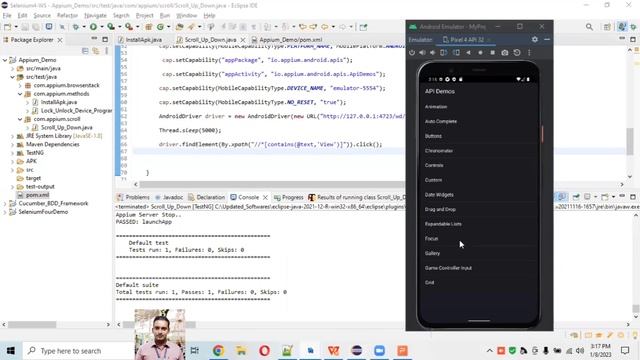Select Scroll_Up_Down.java in tree
The height and width of the screenshot is (360, 640).
(x=67, y=128)
